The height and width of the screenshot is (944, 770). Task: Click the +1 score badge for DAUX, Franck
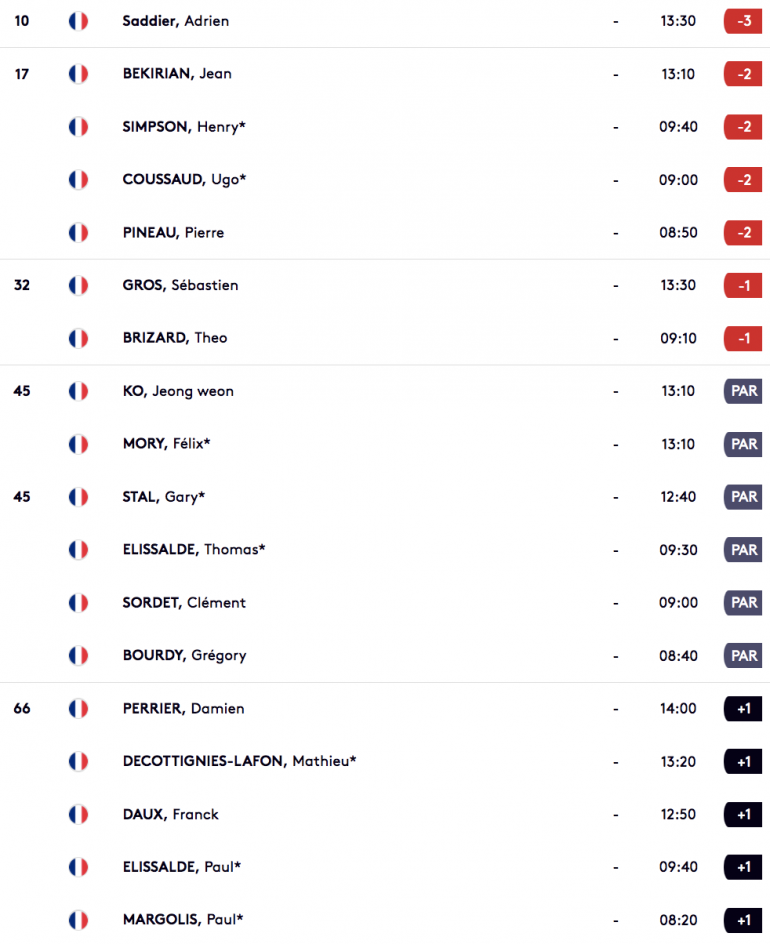(x=744, y=815)
